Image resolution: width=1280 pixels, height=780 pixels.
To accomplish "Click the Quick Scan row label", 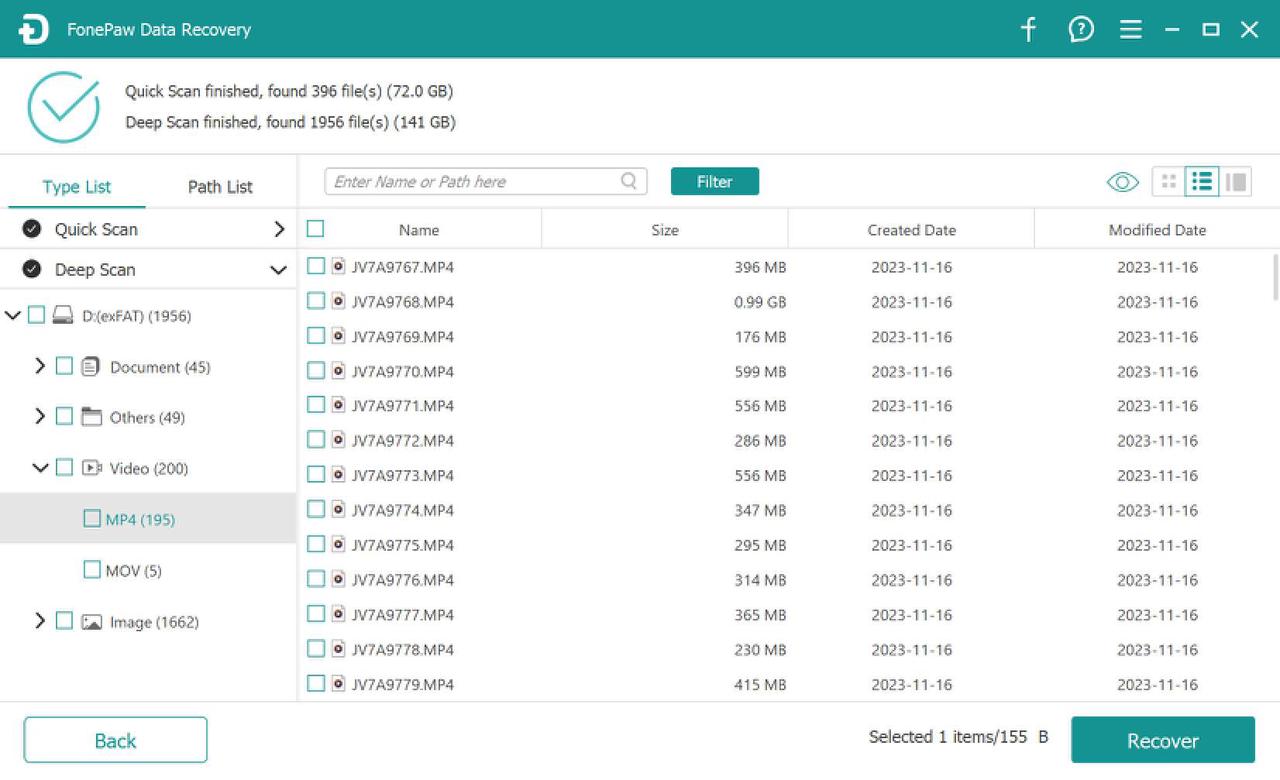I will click(x=96, y=229).
